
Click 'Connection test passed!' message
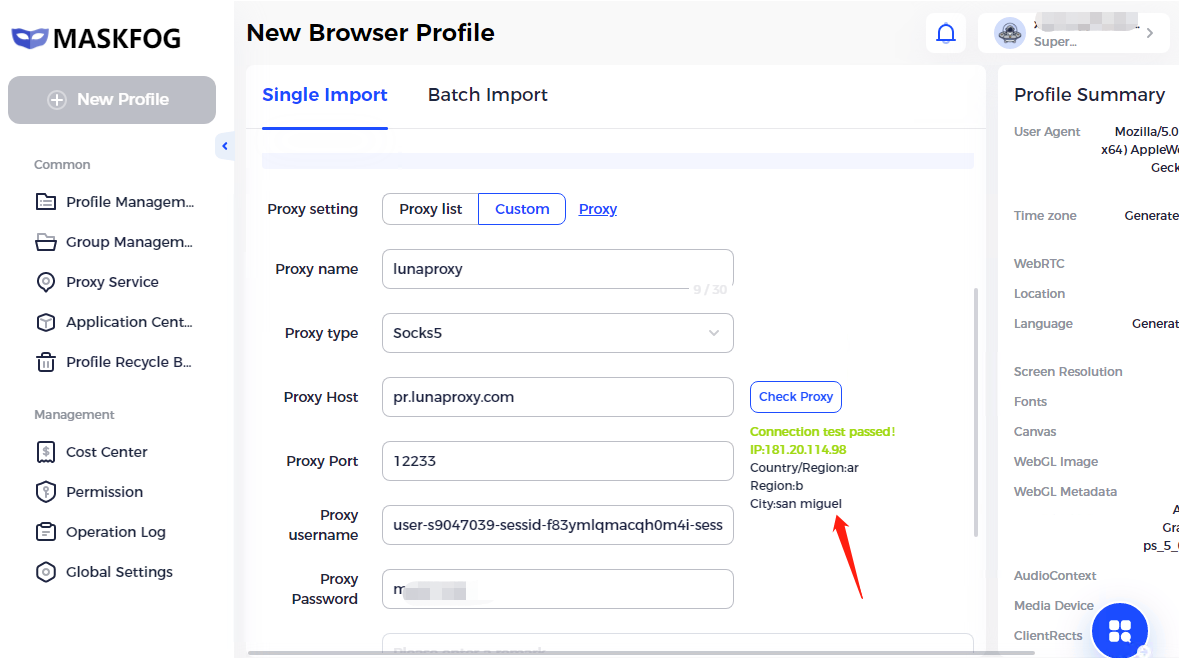(x=823, y=432)
